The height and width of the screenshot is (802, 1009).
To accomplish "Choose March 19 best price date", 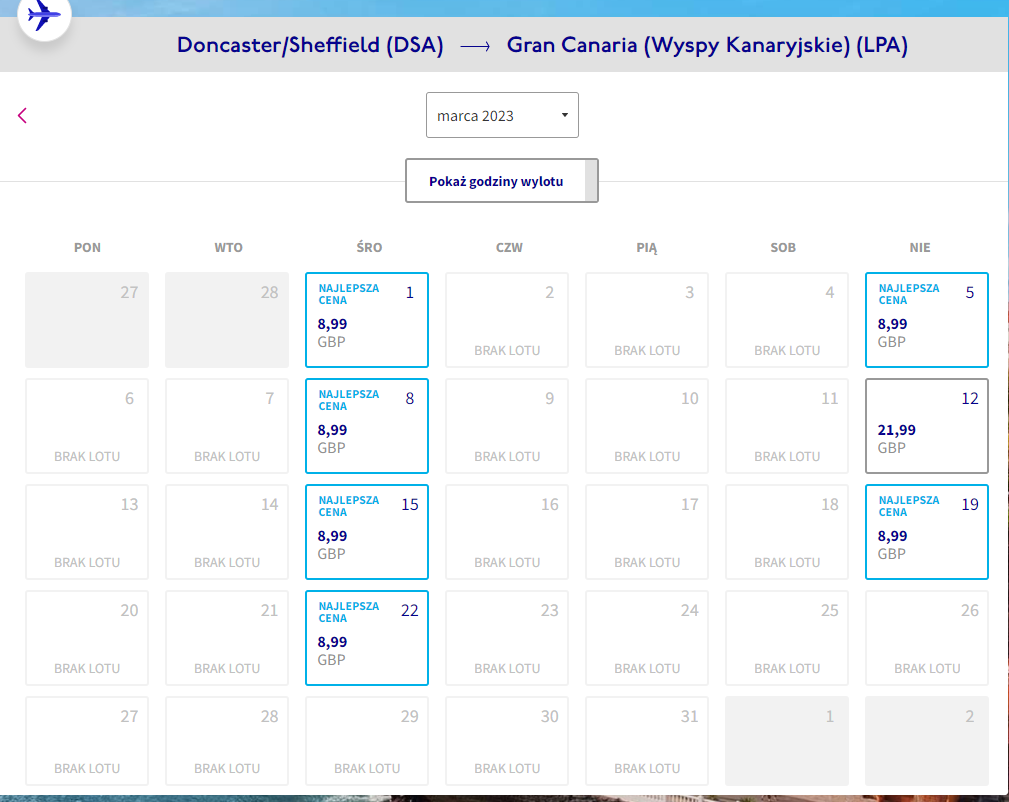I will point(927,532).
